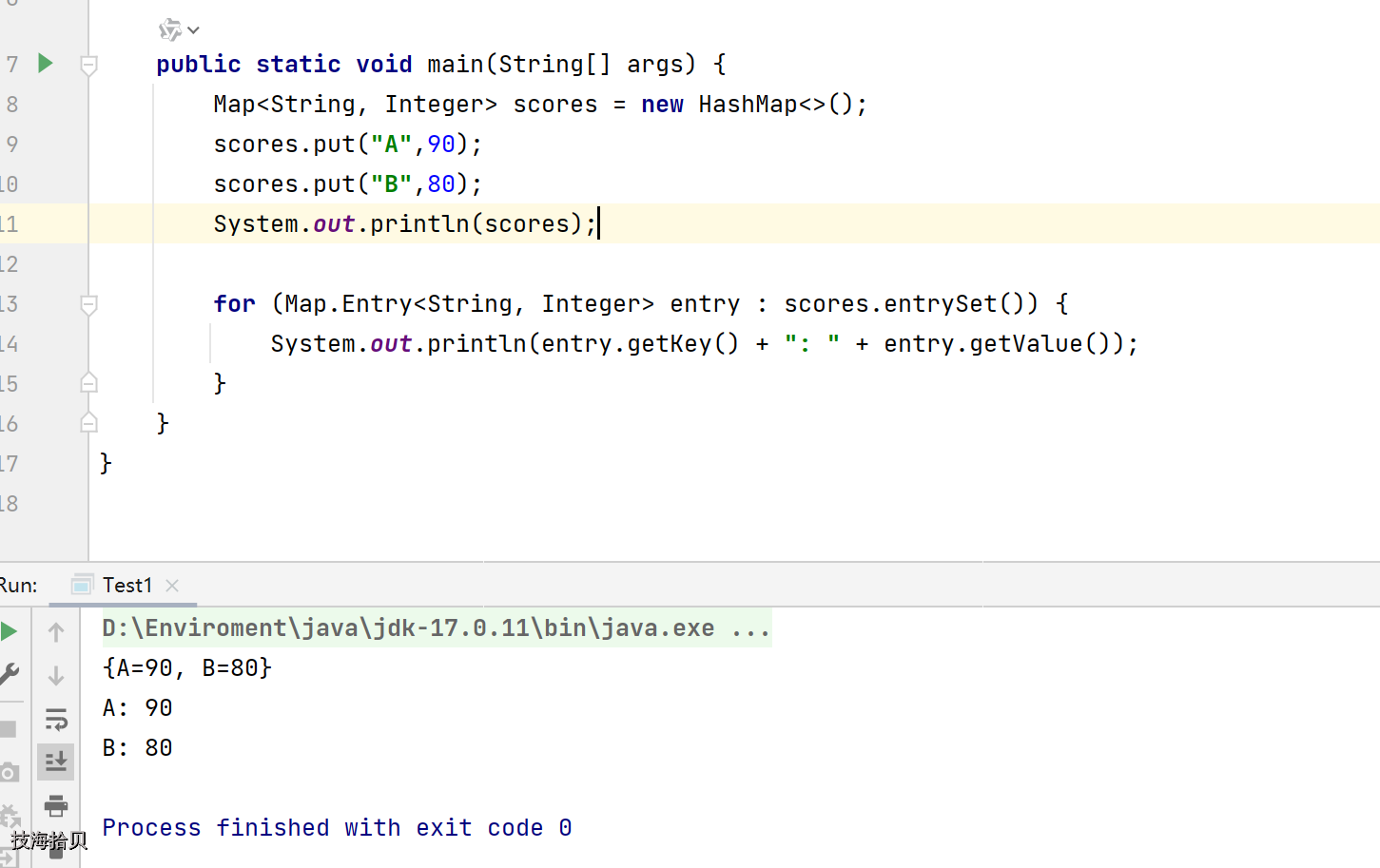Click line number 8 in the gutter

[11, 105]
